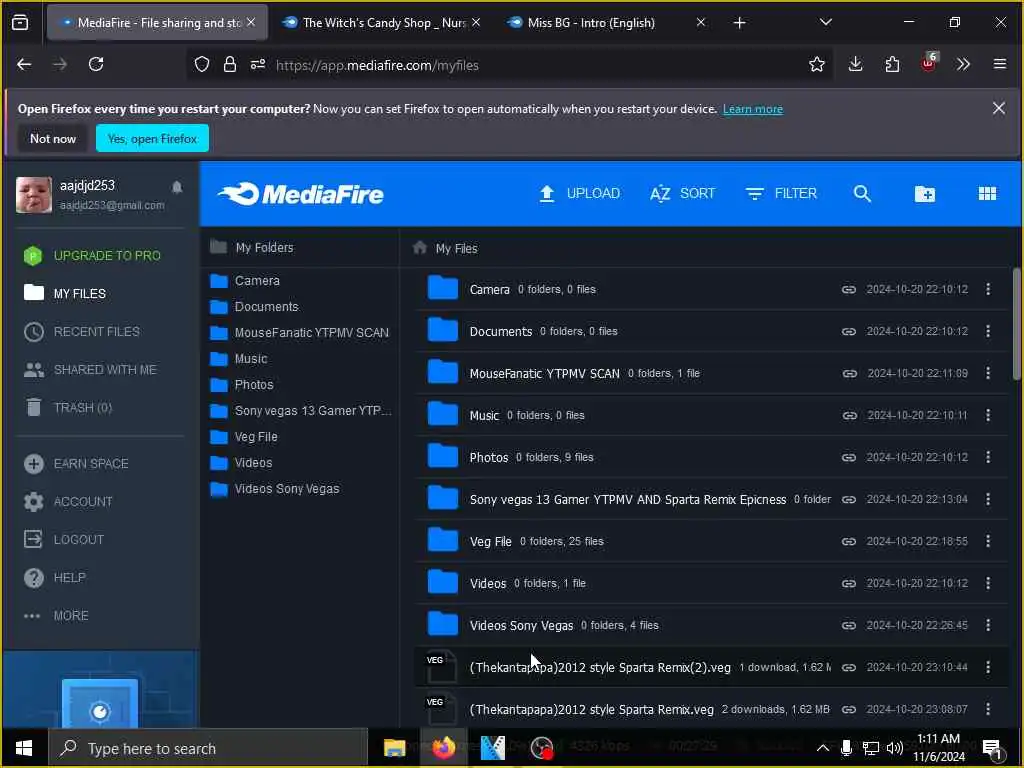Open Firefox downloads panel
Viewport: 1024px width, 768px height.
coord(856,64)
